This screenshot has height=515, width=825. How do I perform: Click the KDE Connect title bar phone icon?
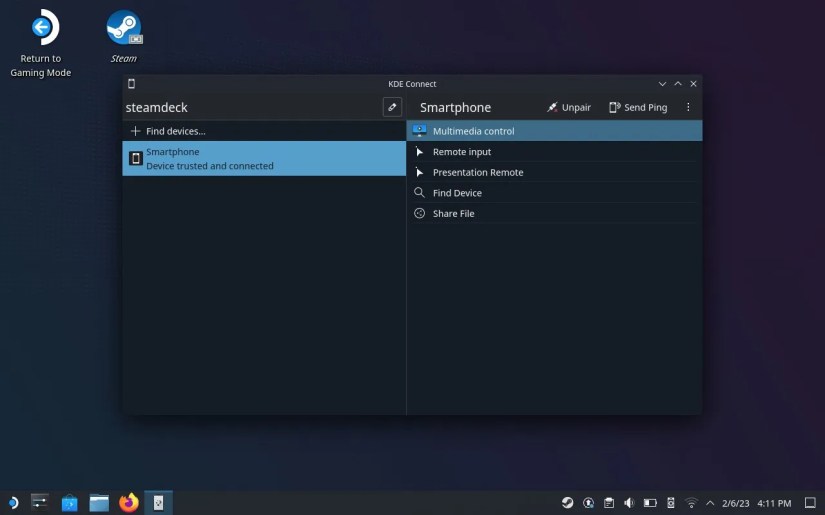132,84
